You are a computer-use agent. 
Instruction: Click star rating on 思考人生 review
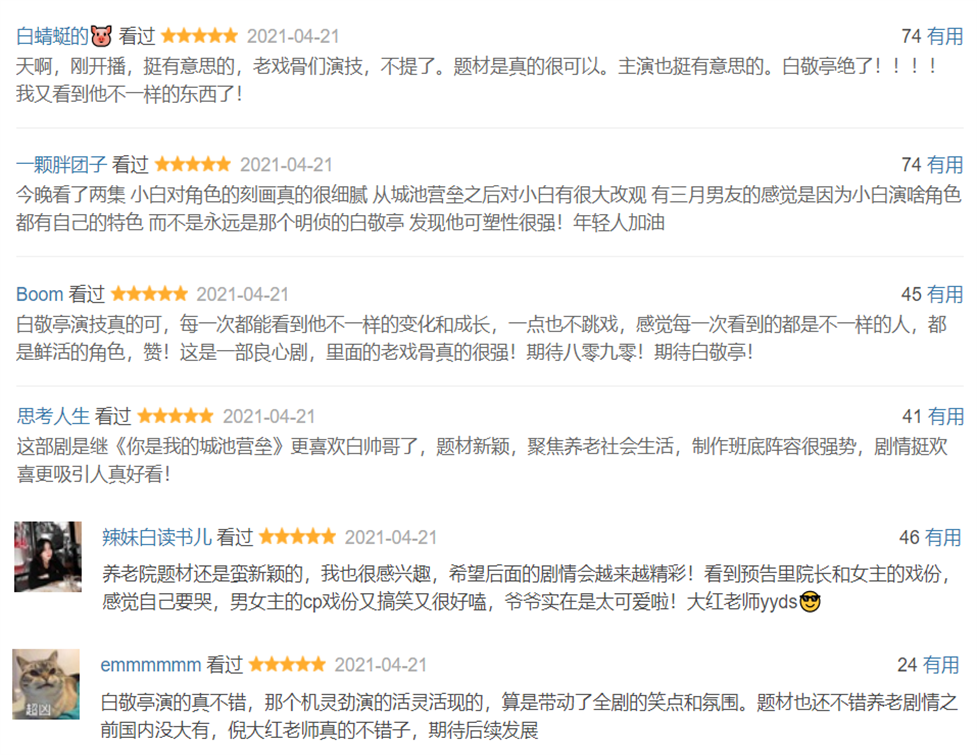[x=175, y=415]
